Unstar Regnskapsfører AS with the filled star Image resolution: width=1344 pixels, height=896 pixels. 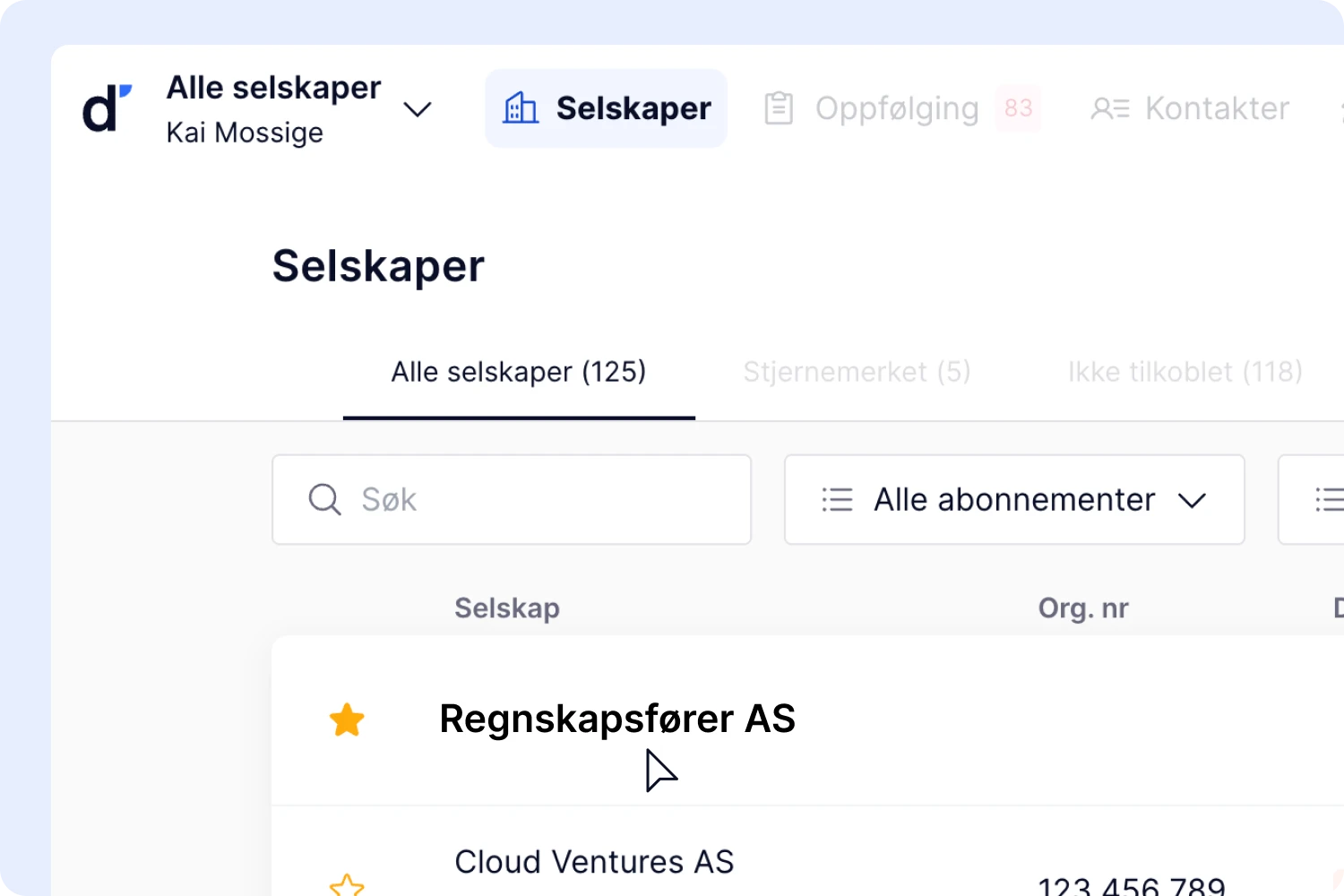pos(347,720)
